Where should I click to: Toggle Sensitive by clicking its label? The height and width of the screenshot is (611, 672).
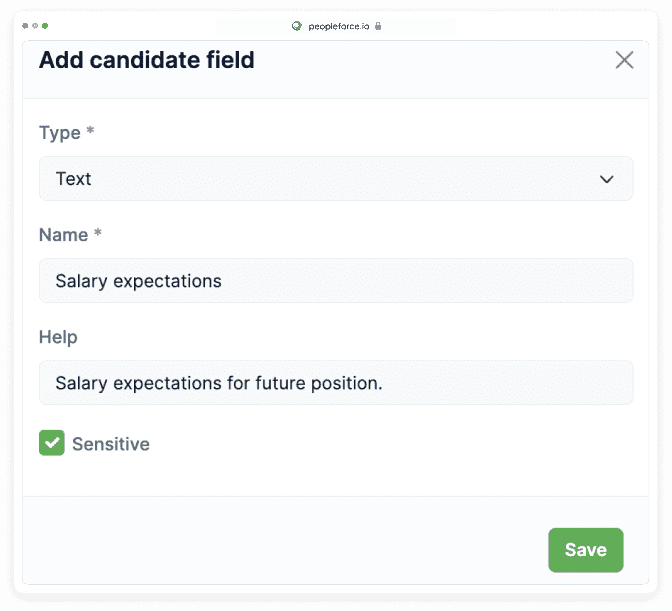tap(111, 444)
